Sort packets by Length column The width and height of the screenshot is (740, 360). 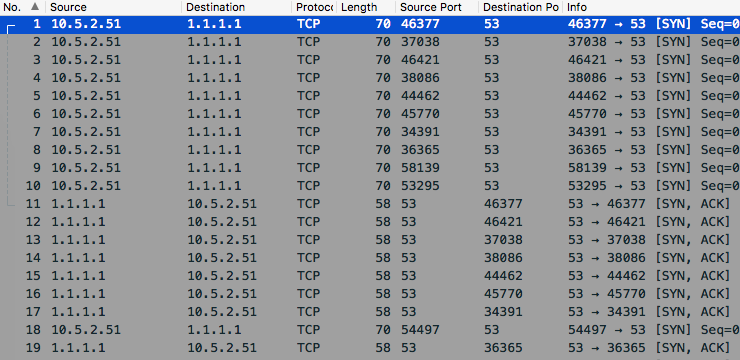click(366, 7)
